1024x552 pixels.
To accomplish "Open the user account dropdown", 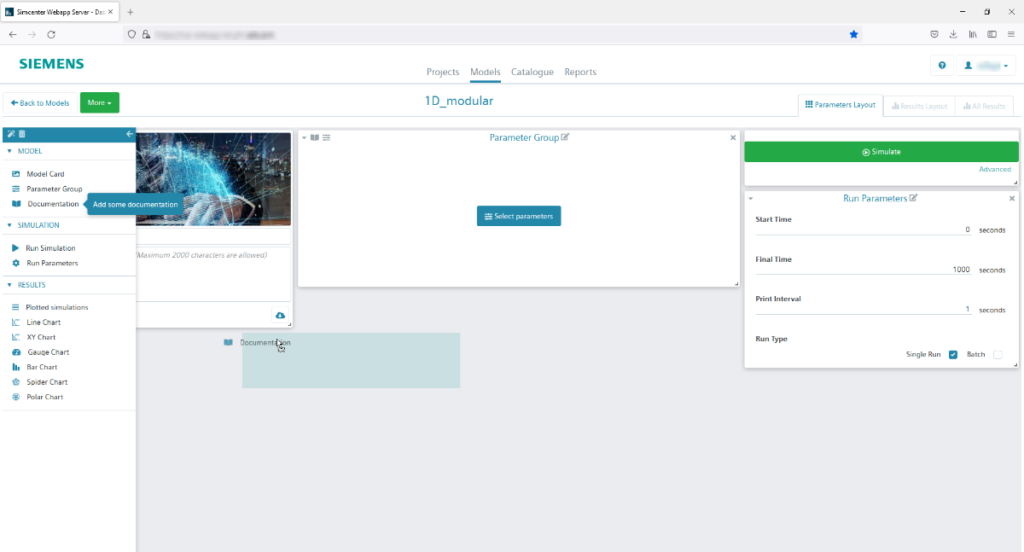I will [x=986, y=65].
